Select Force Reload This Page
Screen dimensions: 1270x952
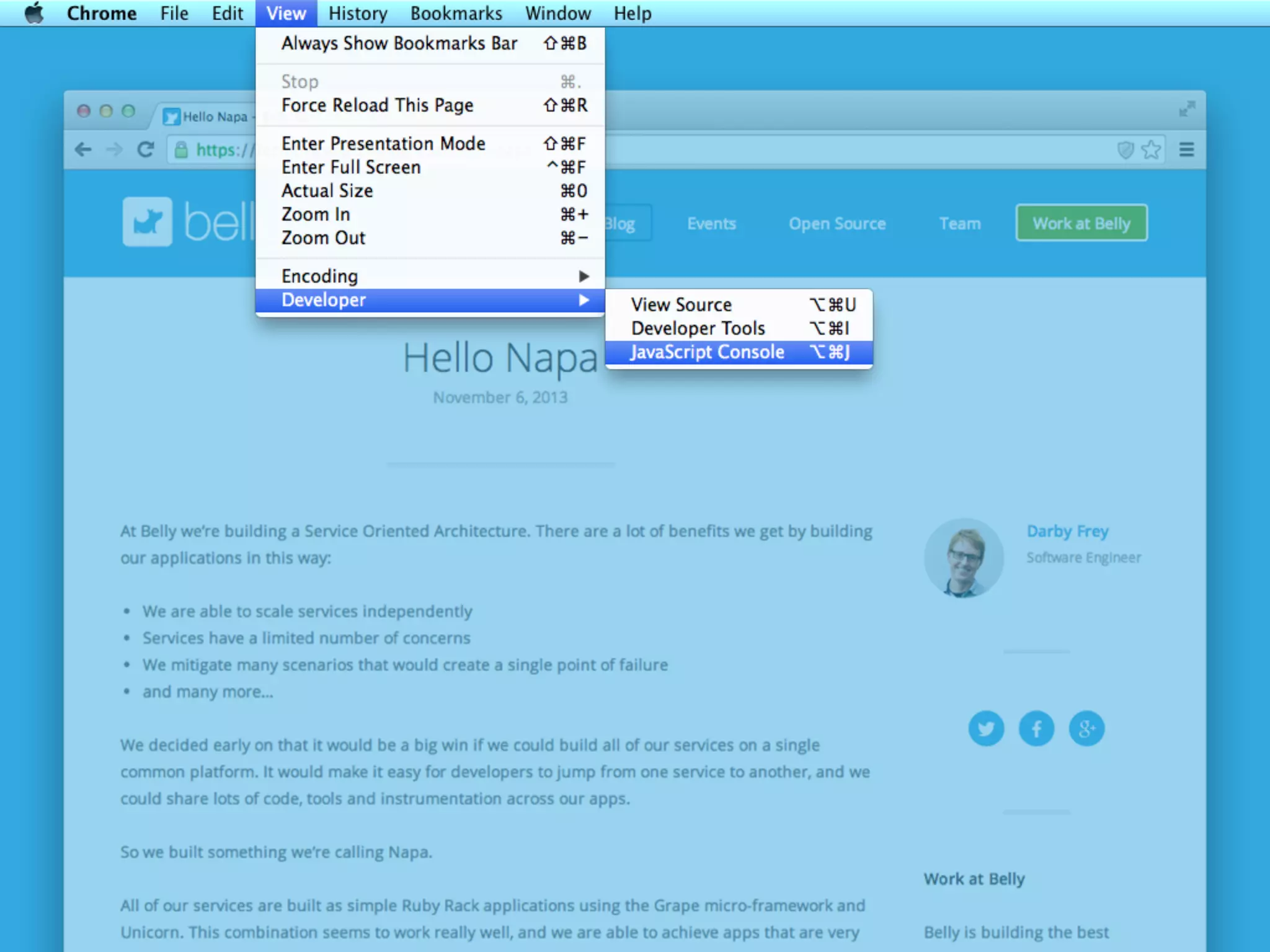430,105
